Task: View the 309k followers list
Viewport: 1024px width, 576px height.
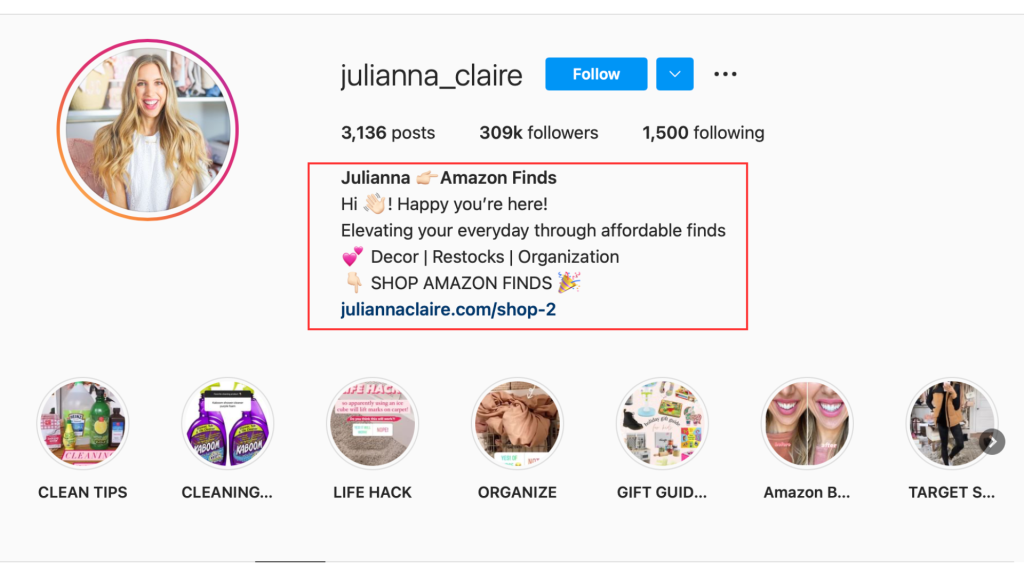Action: (x=539, y=133)
